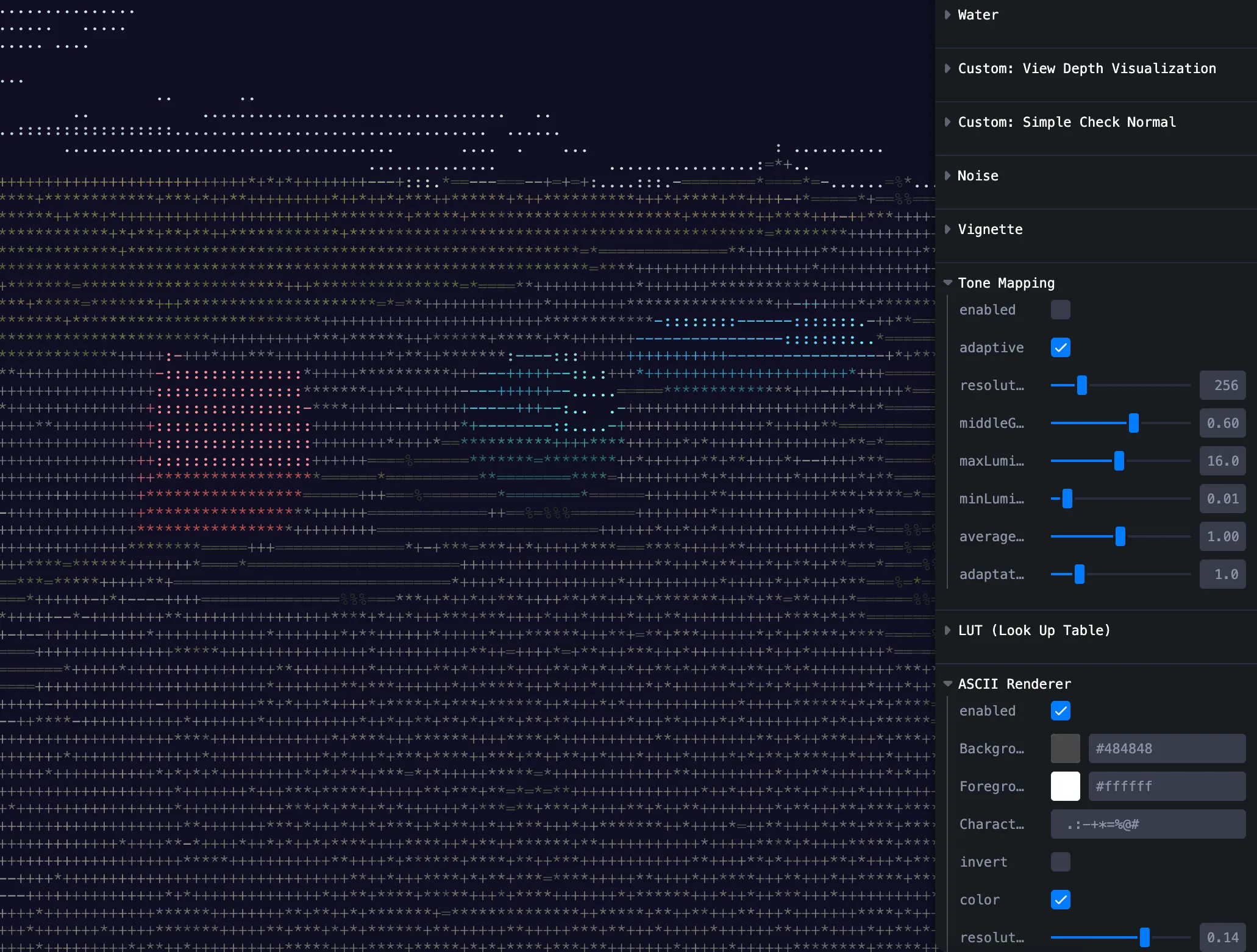
Task: Open the Foreground color swatch
Action: pos(1065,786)
